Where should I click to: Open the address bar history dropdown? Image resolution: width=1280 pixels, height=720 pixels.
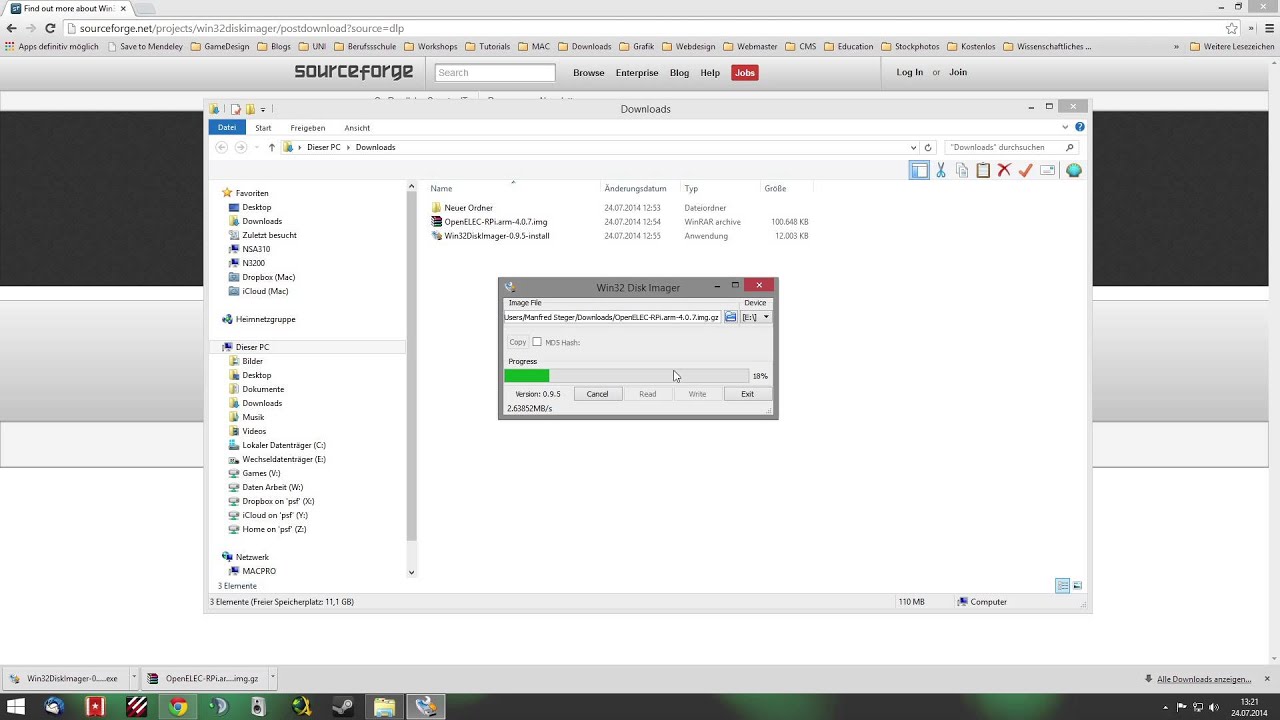click(913, 147)
